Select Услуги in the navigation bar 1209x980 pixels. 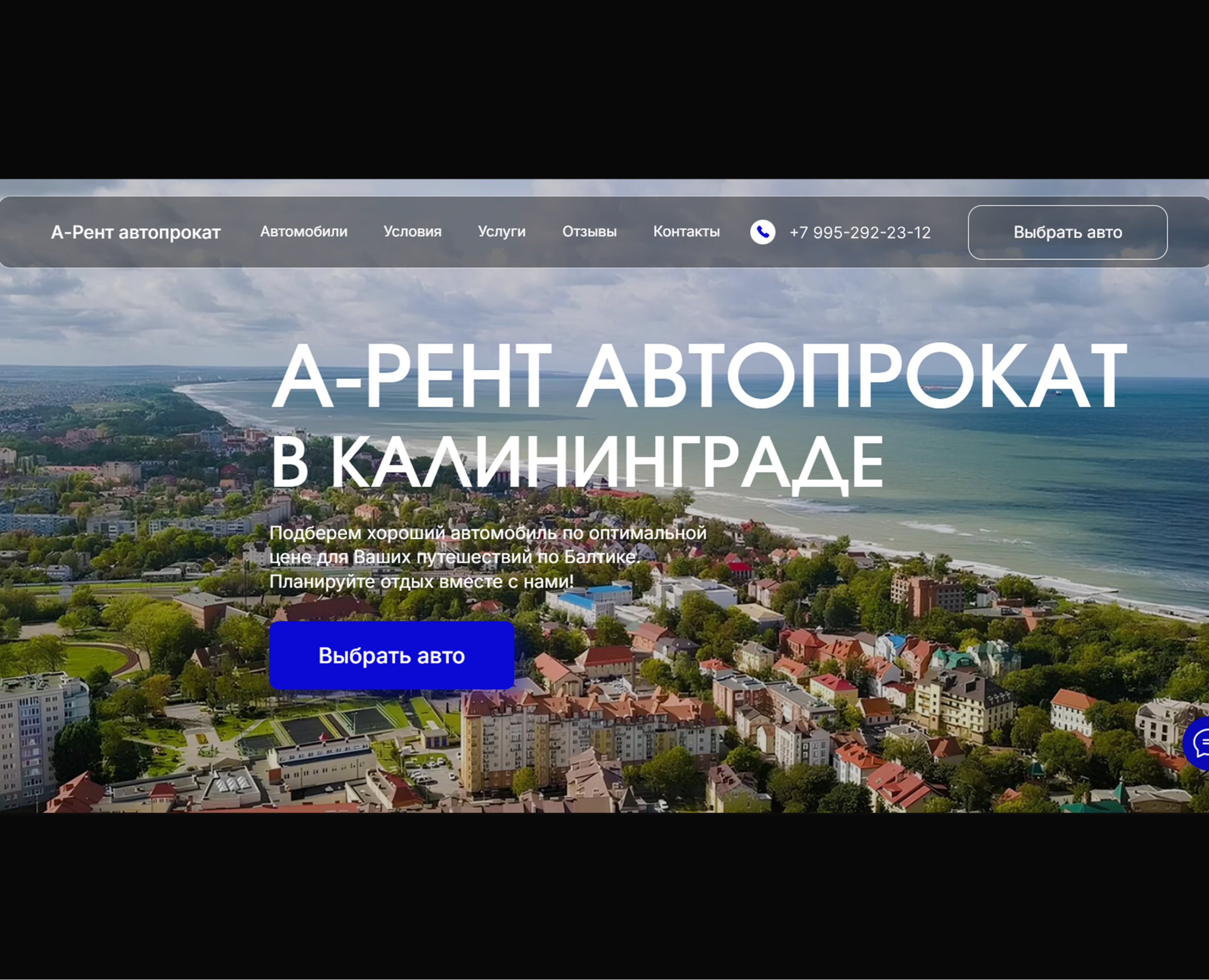(x=502, y=231)
